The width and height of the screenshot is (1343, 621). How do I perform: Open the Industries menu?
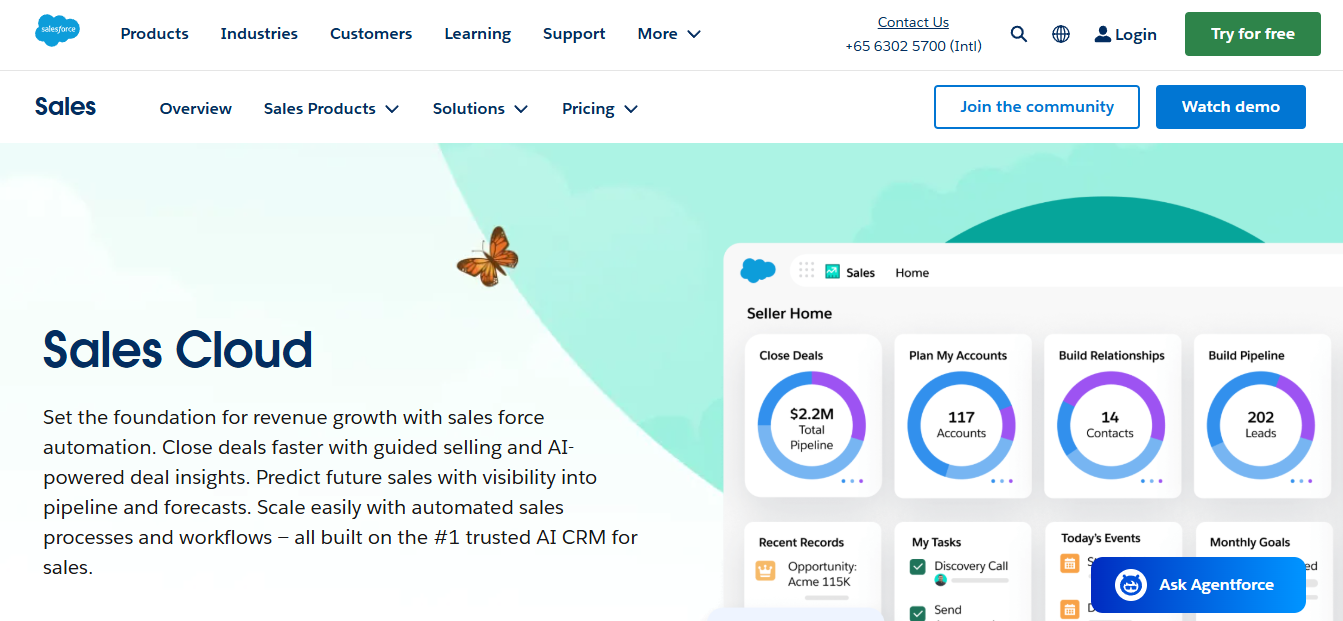point(259,33)
